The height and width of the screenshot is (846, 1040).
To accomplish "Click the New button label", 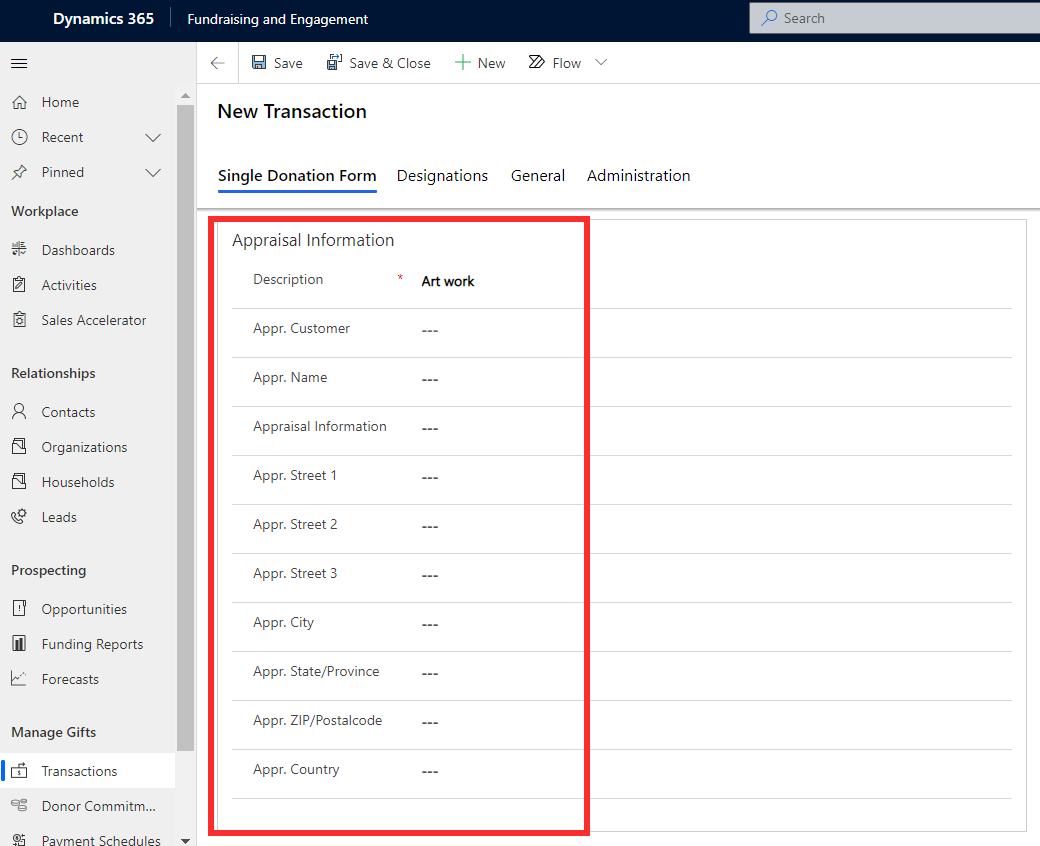I will coord(491,63).
